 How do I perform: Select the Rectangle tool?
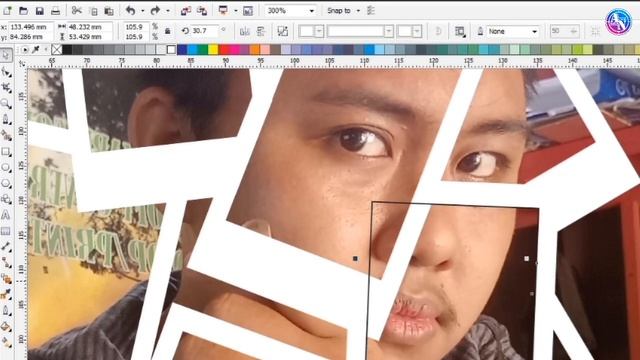point(6,151)
